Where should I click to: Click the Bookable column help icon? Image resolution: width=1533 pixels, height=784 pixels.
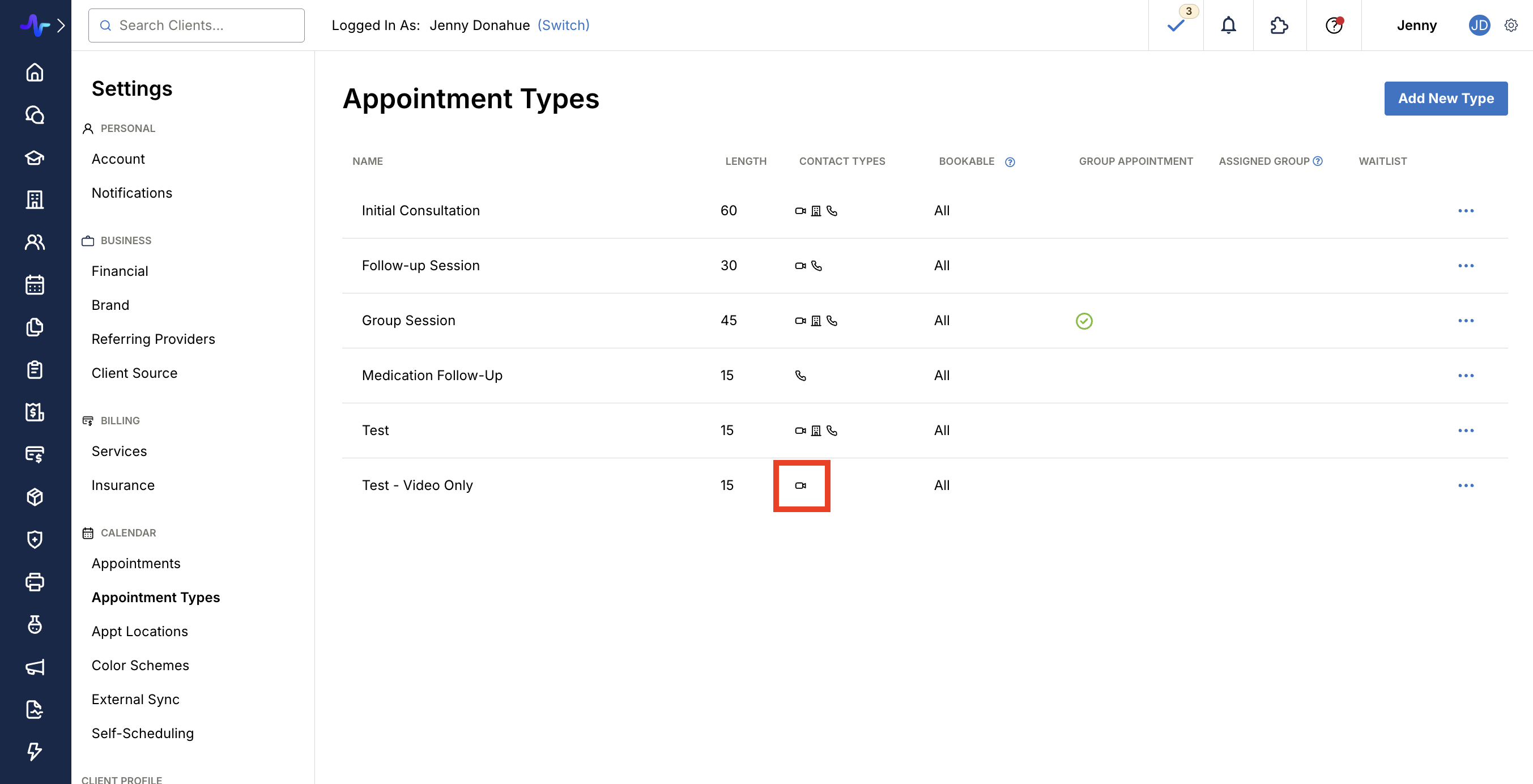(x=1010, y=162)
